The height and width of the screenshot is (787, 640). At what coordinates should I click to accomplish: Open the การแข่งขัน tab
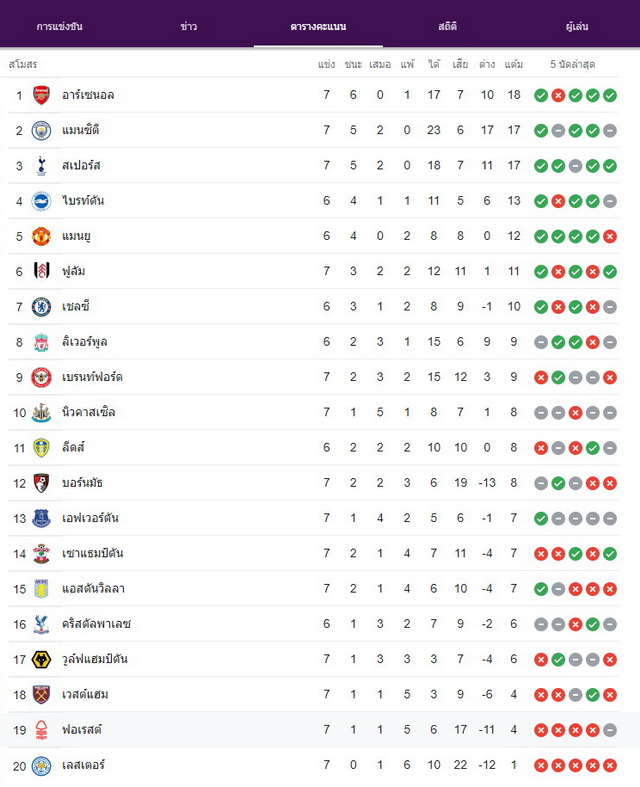pos(60,26)
